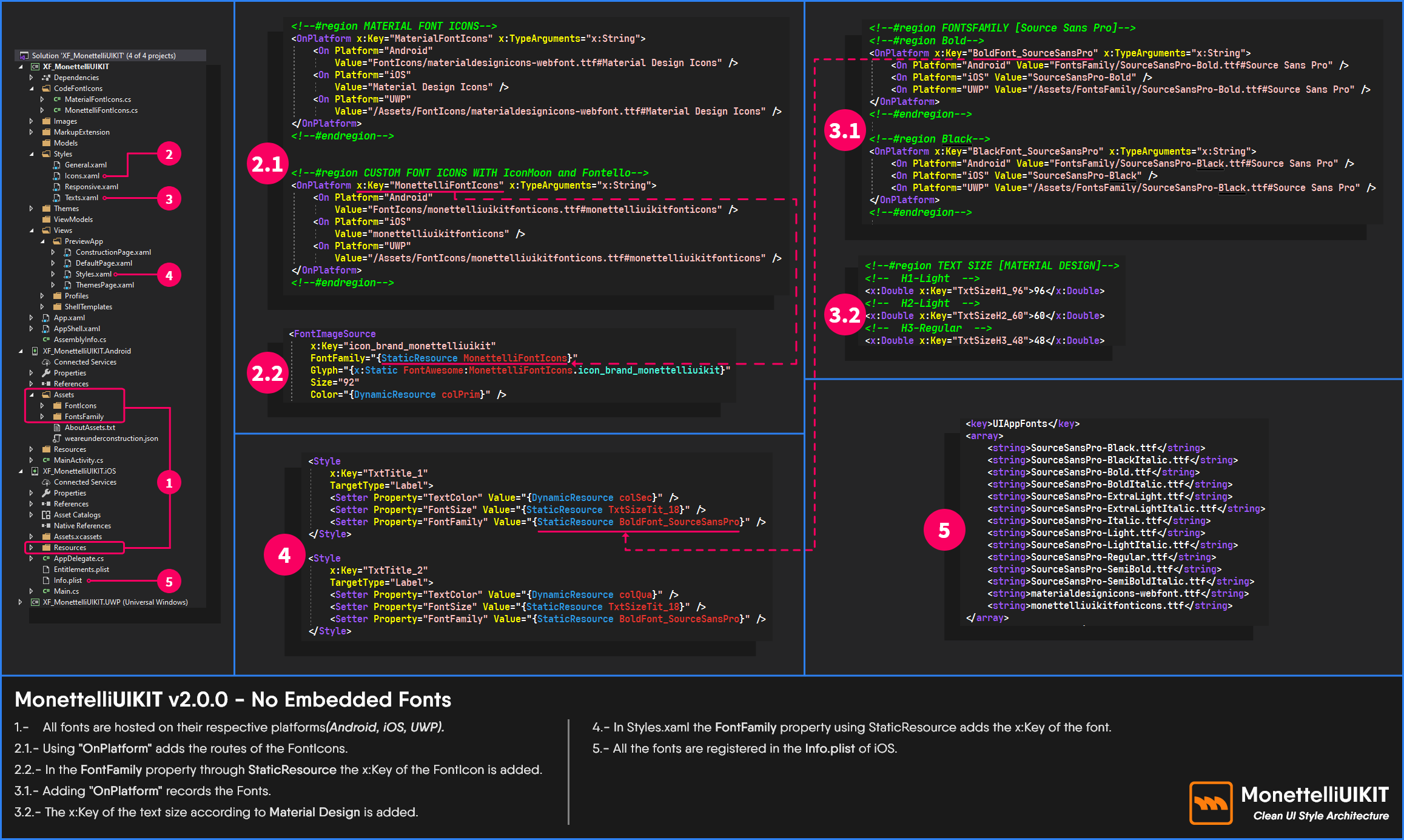Select the FontsFamily folder

coord(84,417)
